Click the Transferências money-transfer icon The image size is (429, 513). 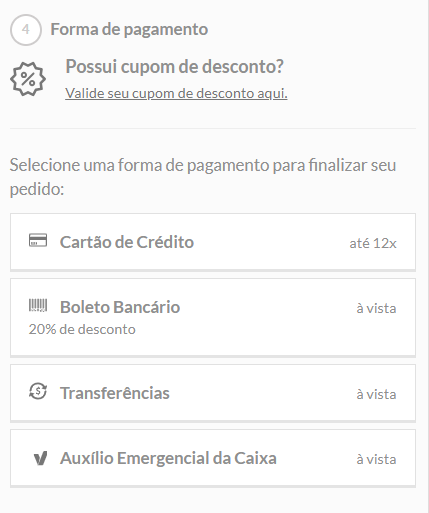(38, 391)
